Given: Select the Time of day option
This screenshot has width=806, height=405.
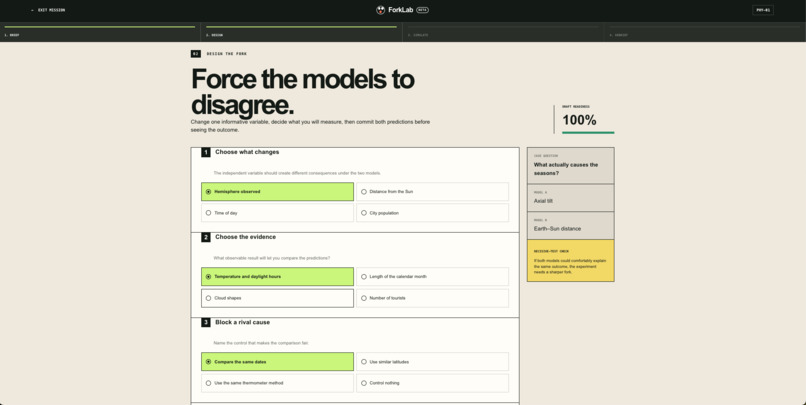Looking at the screenshot, I should (x=278, y=213).
